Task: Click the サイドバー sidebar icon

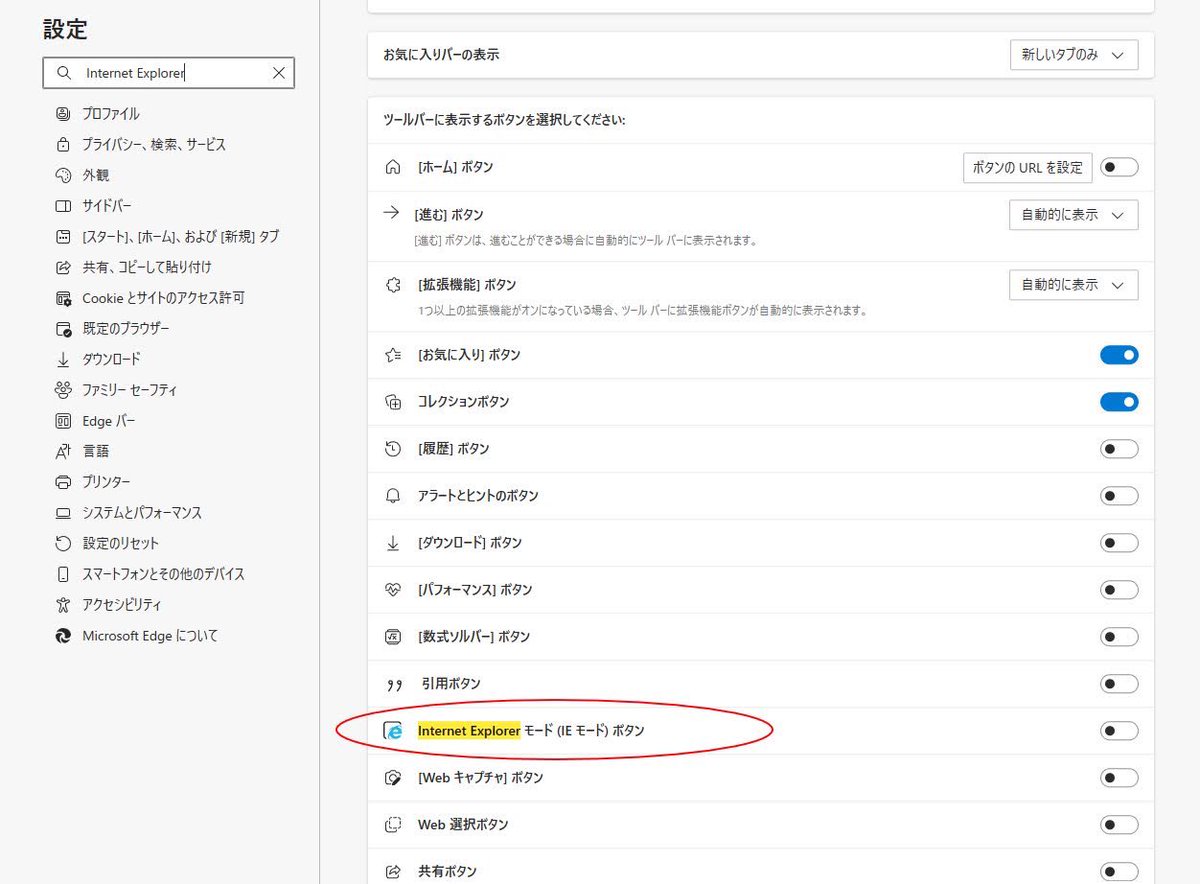Action: click(x=64, y=206)
